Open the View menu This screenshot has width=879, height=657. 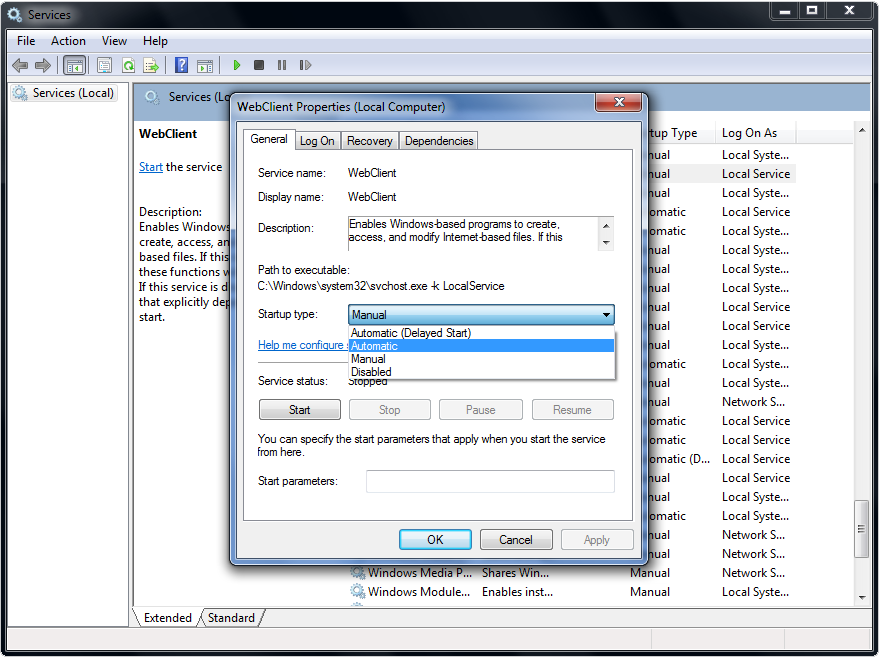pos(114,41)
